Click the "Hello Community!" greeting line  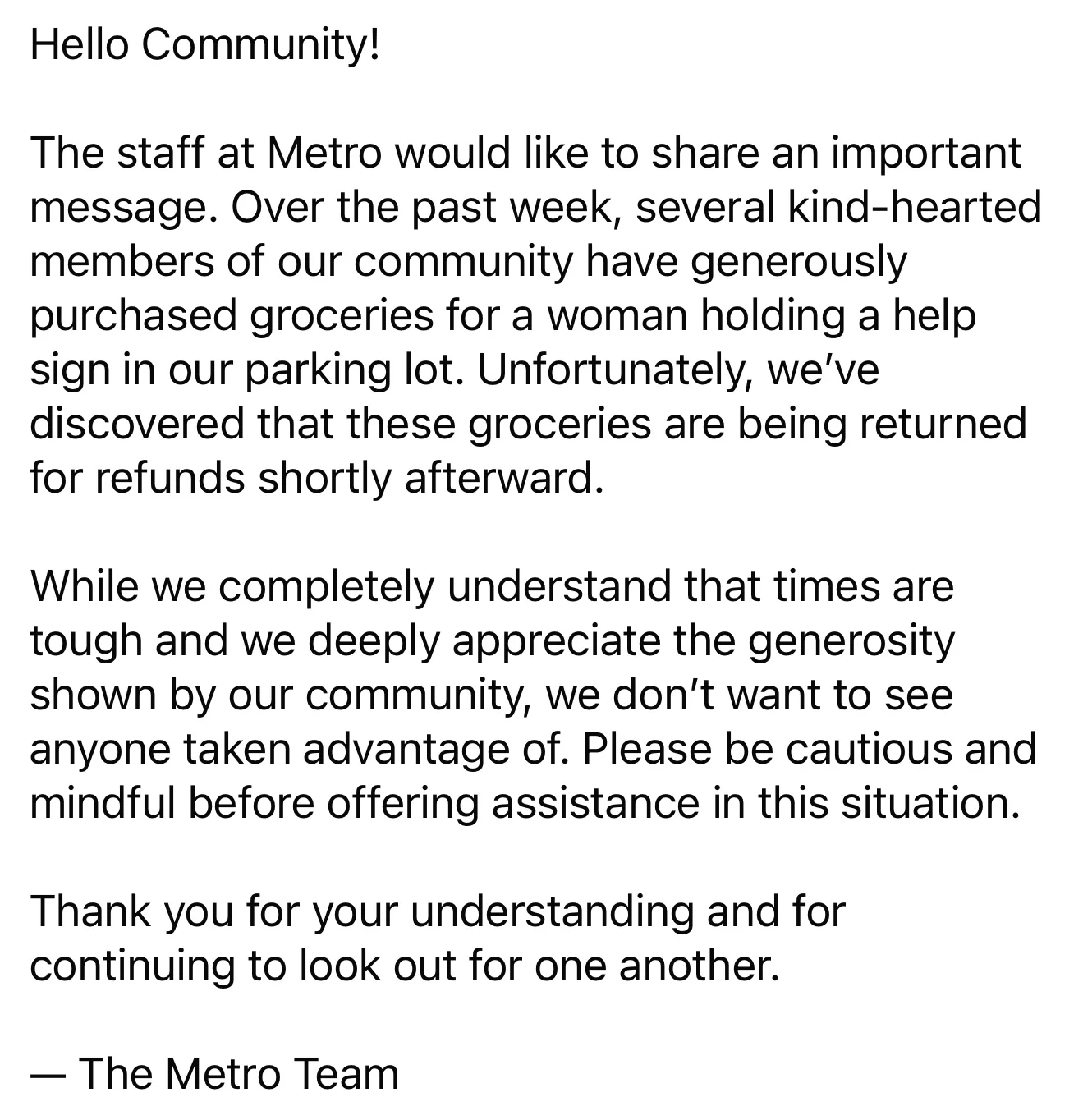click(x=205, y=45)
